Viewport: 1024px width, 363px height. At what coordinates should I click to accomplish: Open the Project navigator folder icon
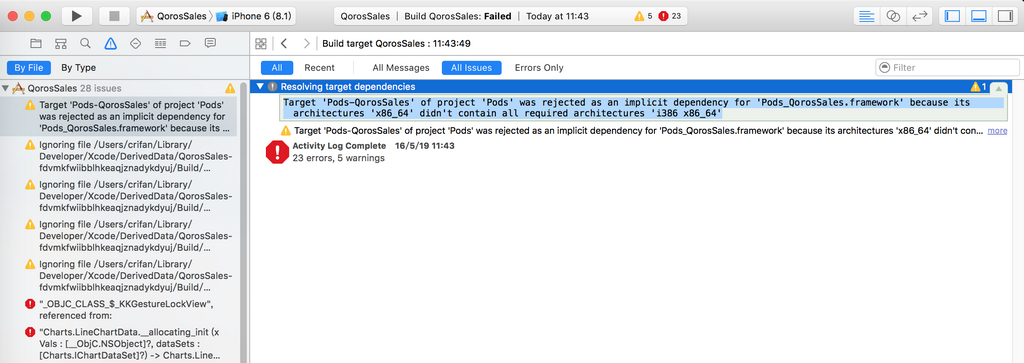[x=36, y=44]
